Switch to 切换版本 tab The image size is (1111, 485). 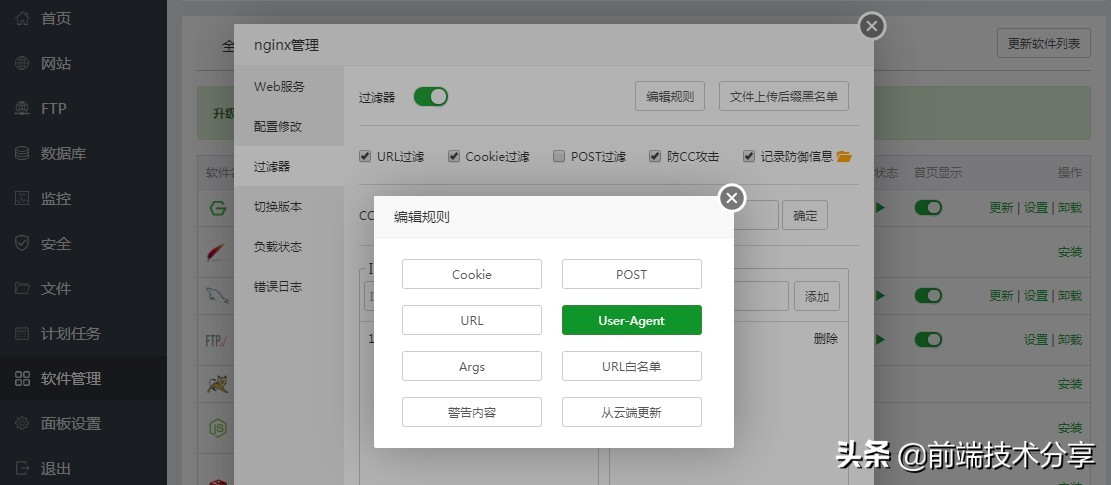click(x=289, y=207)
